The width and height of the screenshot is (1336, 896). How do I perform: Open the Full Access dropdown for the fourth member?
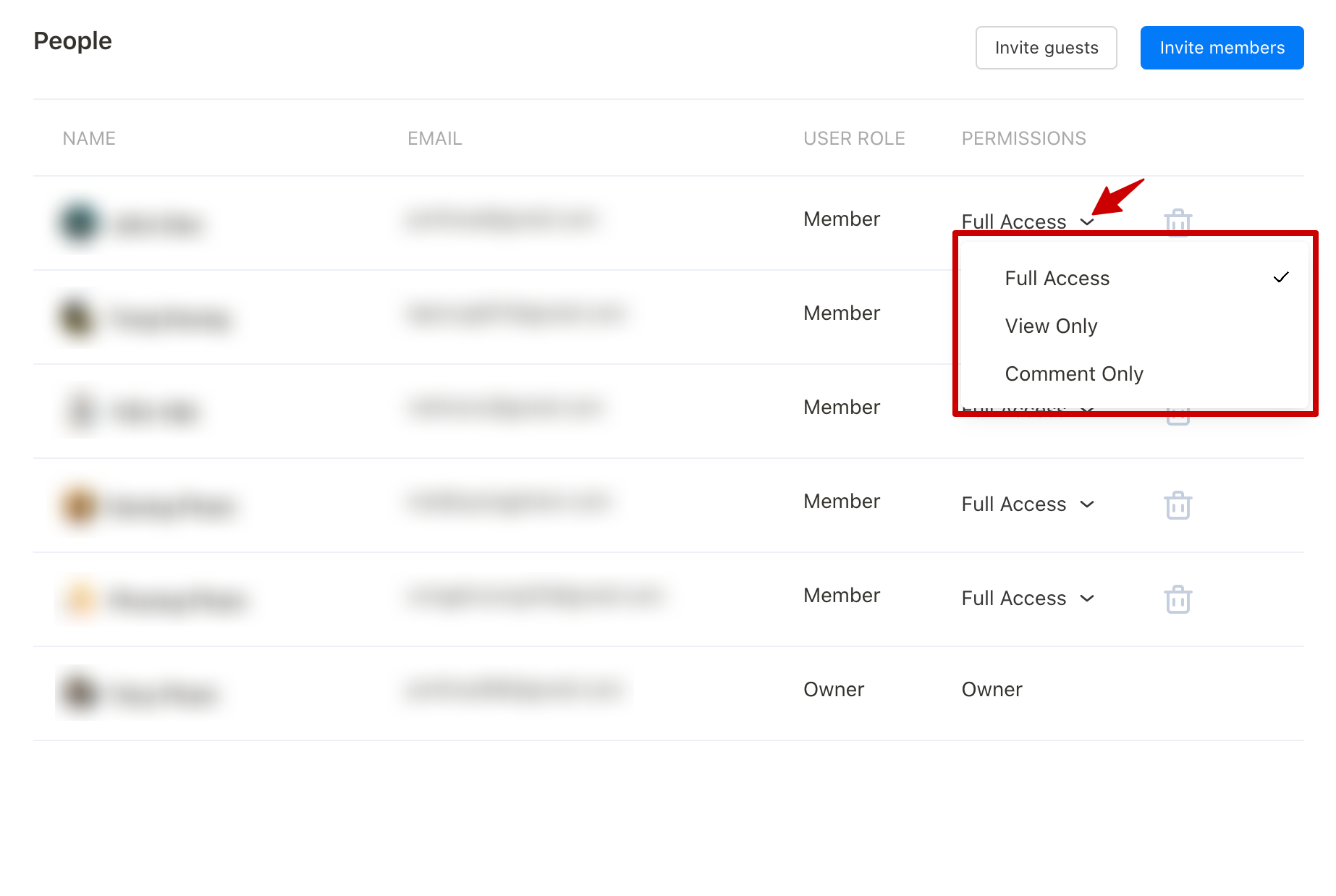tap(1028, 504)
